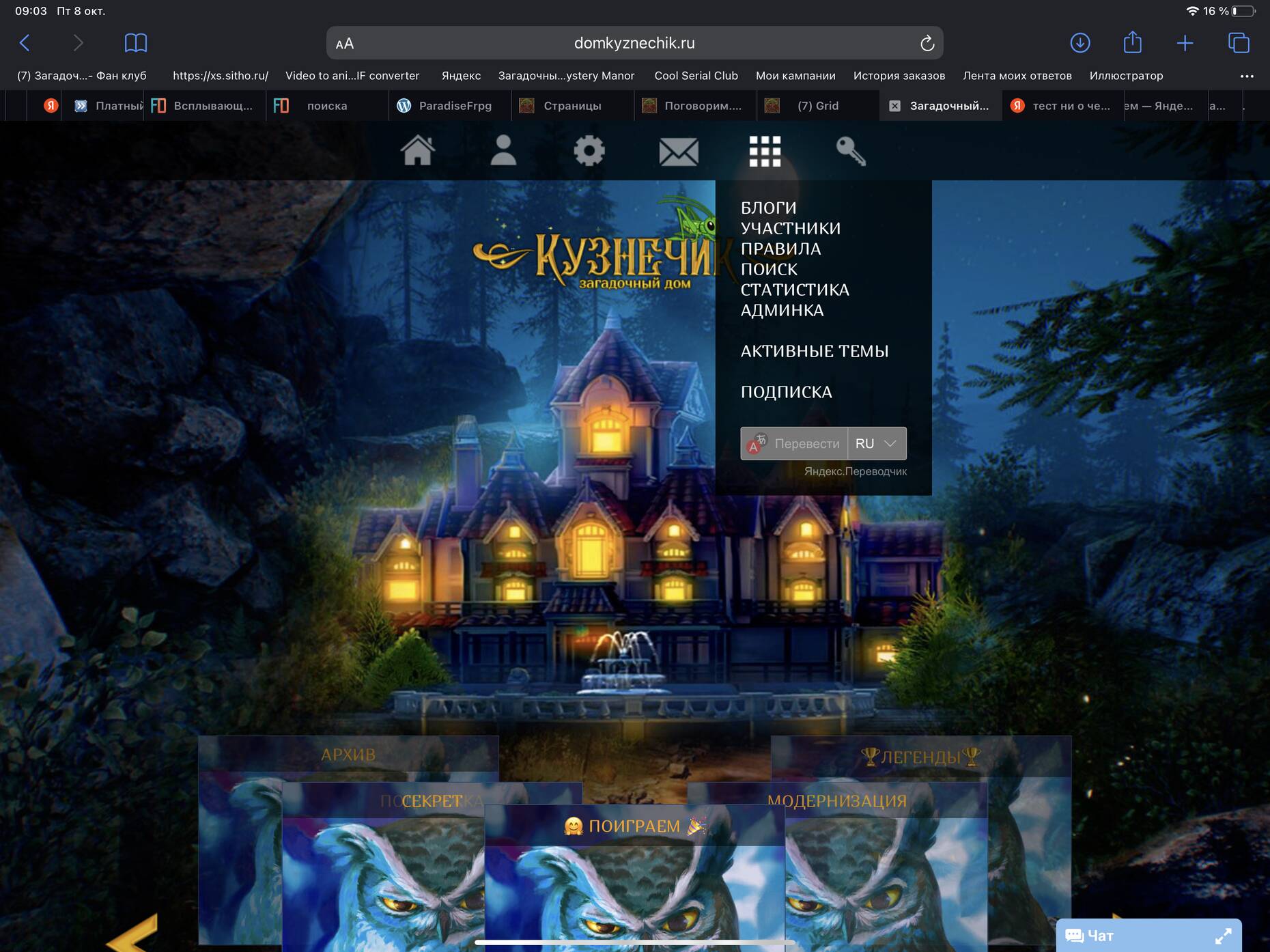This screenshot has height=952, width=1270.
Task: Open ПОДПИСКА menu item
Action: tap(786, 392)
